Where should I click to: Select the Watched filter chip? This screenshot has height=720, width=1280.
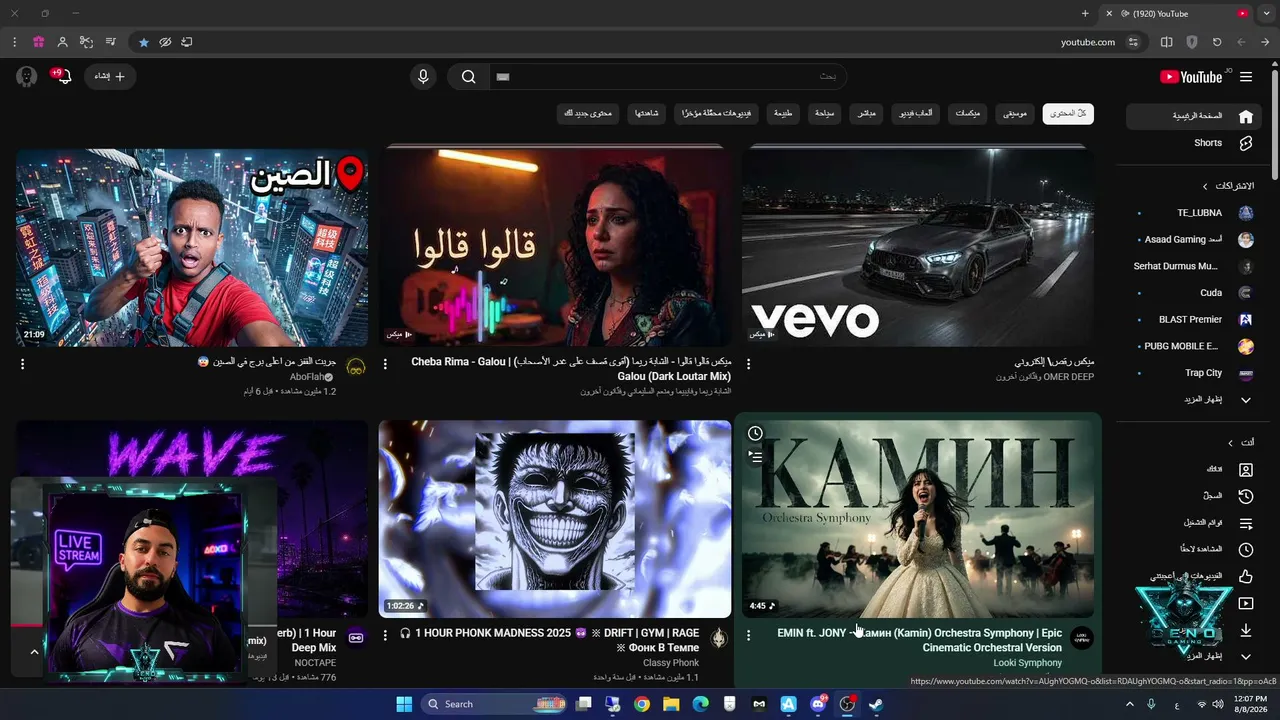[x=647, y=114]
